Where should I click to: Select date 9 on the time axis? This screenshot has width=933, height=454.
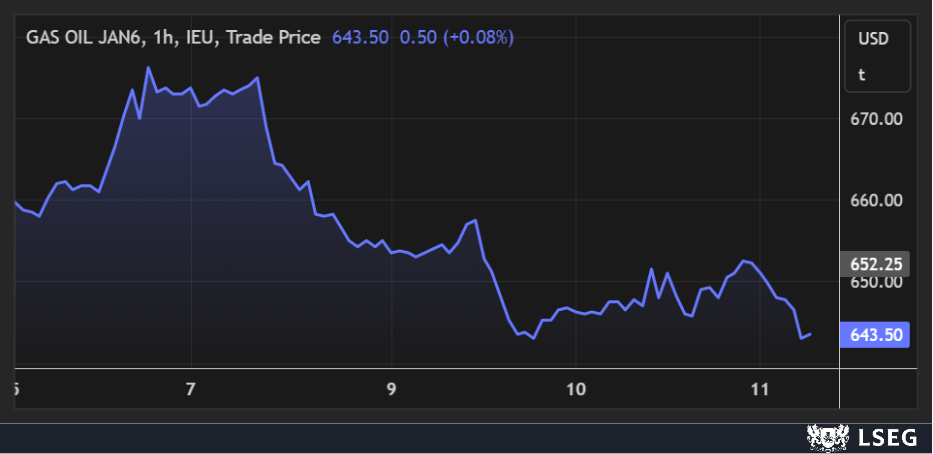coord(391,388)
